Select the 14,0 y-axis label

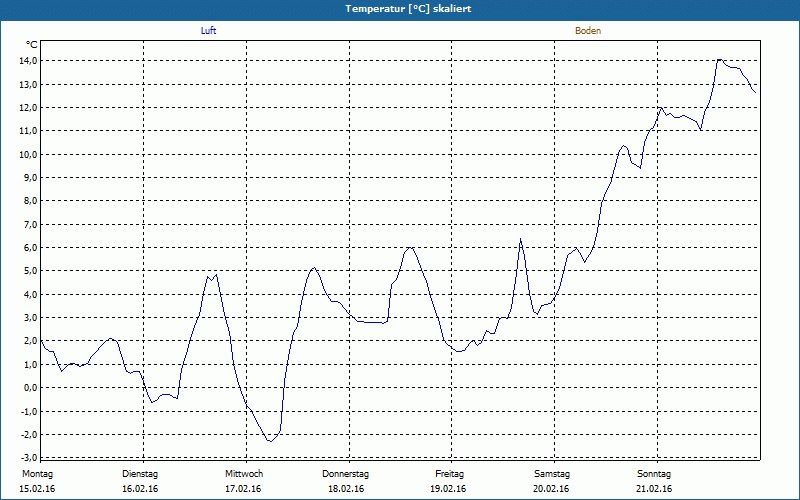pyautogui.click(x=29, y=61)
